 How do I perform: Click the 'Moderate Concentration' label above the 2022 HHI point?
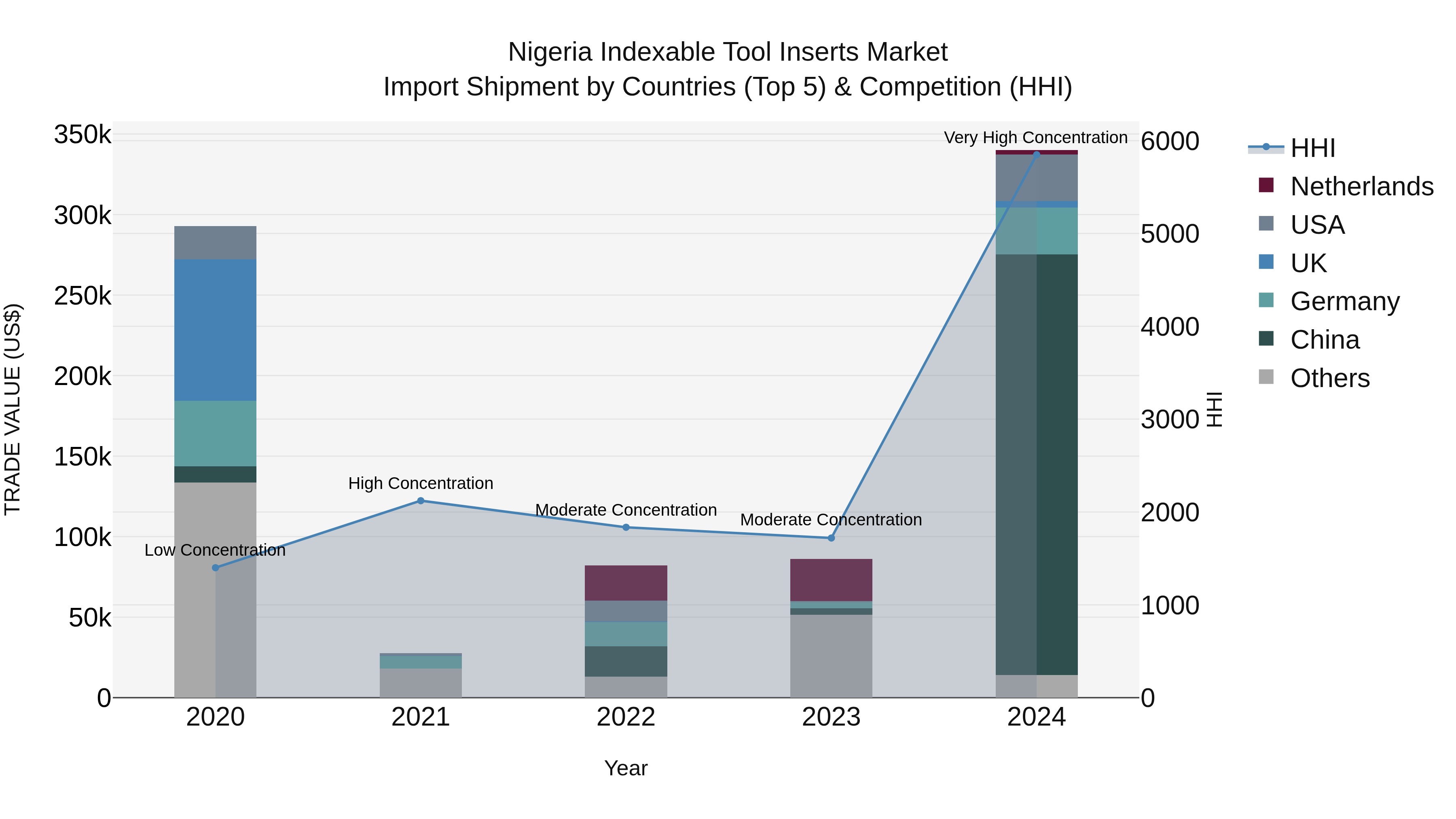coord(626,510)
